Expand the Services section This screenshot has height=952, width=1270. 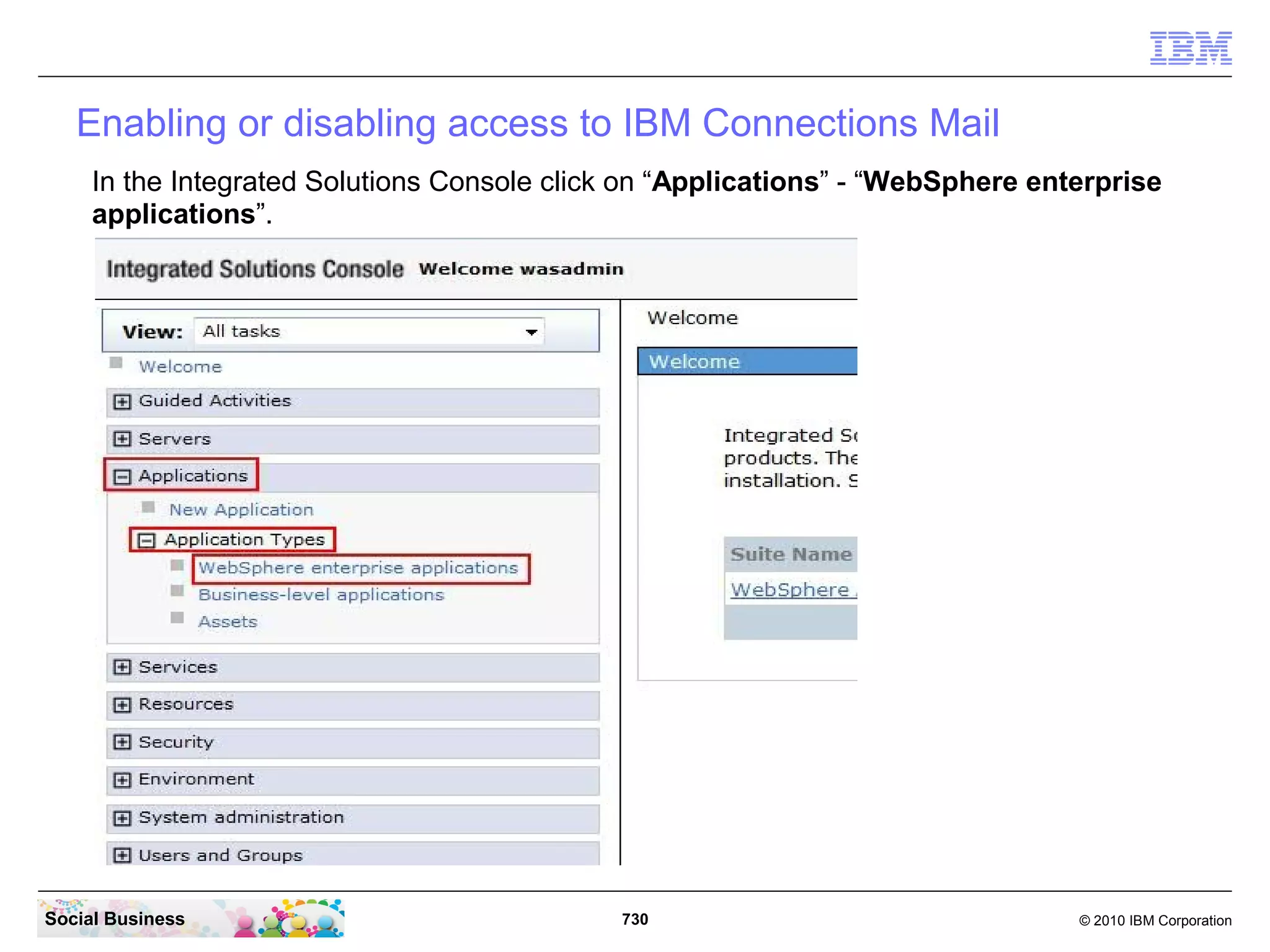click(122, 667)
